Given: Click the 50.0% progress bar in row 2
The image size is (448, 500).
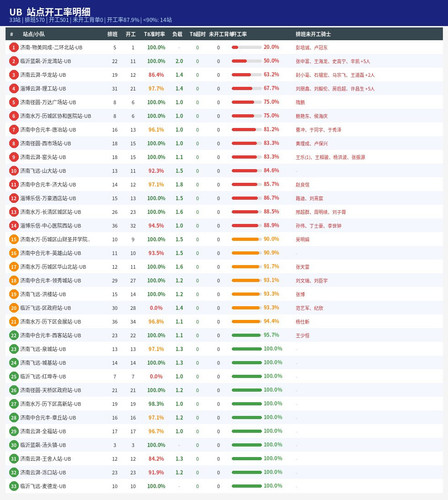Looking at the screenshot, I should coord(247,61).
